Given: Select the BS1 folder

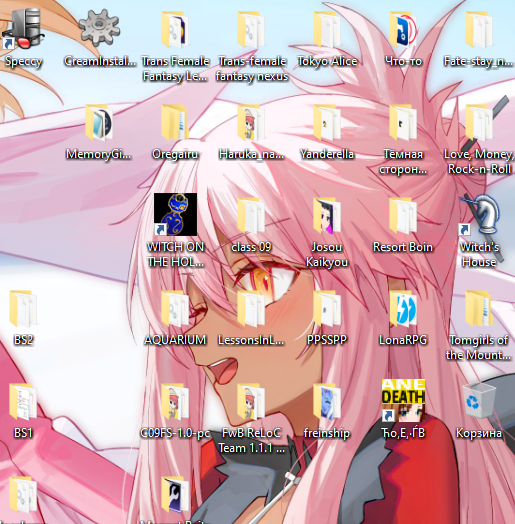Looking at the screenshot, I should [23, 402].
